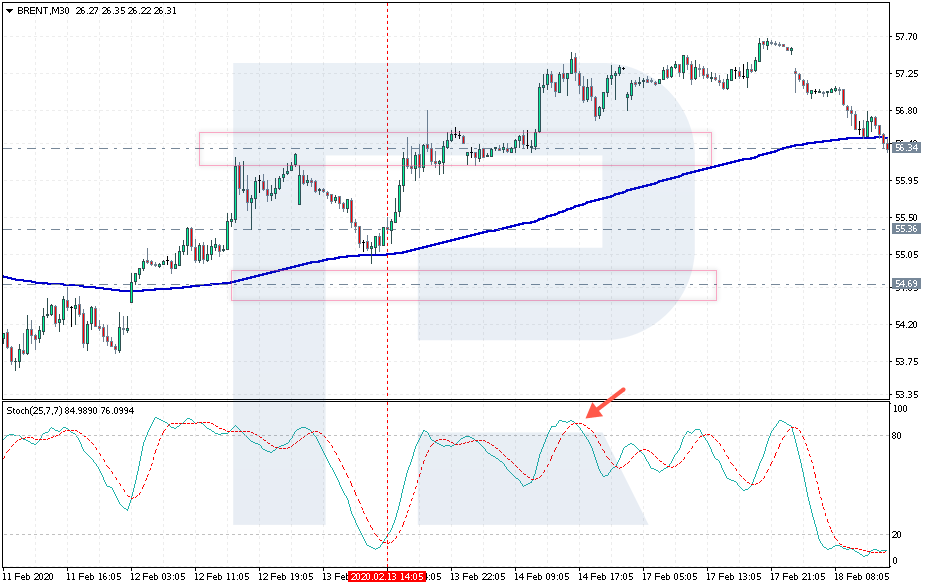Select the vertical red dashed crosshair line
The image size is (929, 588).
click(387, 285)
